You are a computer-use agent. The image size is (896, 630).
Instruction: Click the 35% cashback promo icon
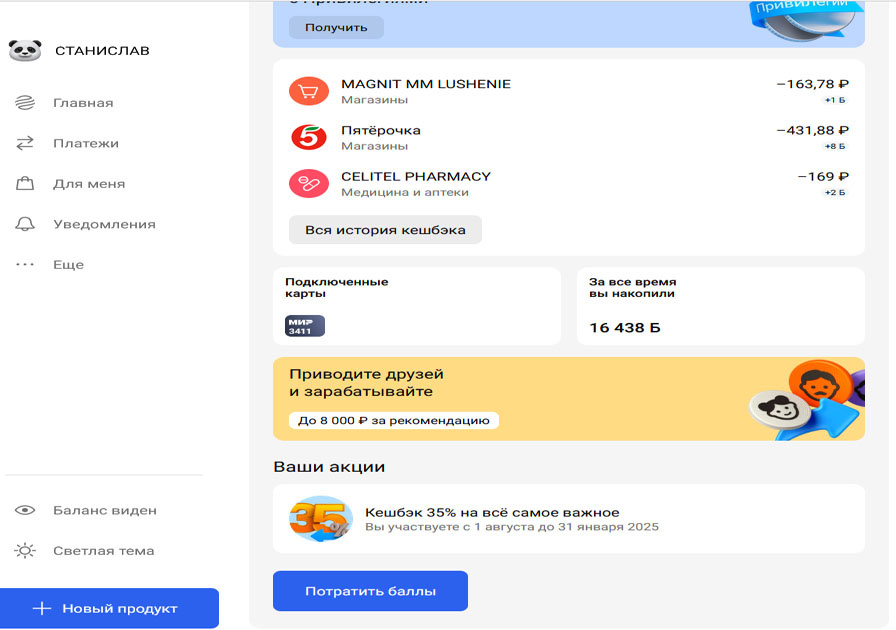tap(320, 519)
